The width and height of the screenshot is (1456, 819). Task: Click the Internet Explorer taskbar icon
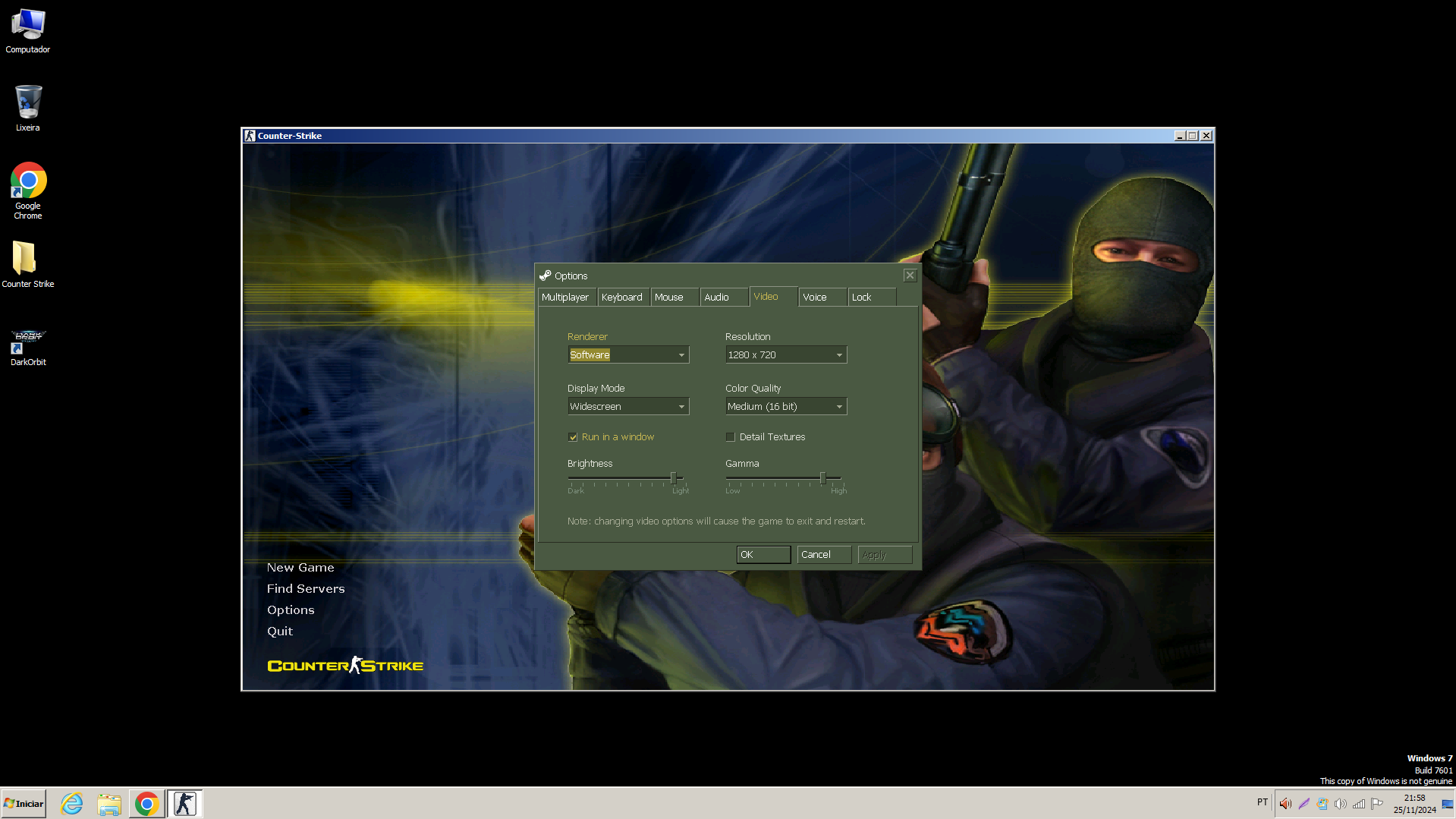pos(72,804)
